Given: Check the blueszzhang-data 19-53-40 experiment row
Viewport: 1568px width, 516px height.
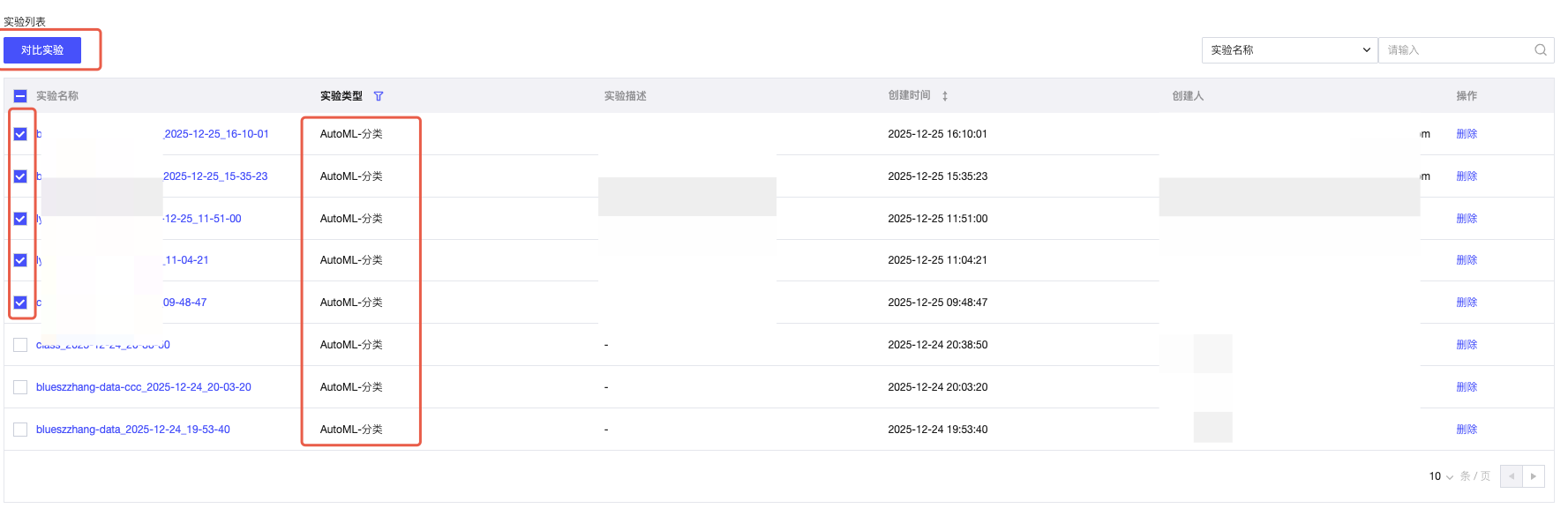Looking at the screenshot, I should click(20, 430).
